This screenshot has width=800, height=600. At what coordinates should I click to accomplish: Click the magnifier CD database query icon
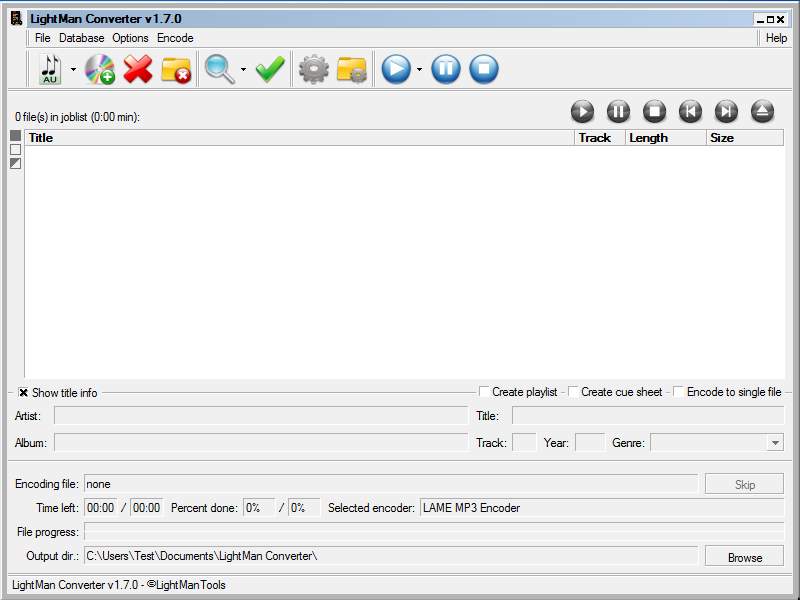point(219,69)
